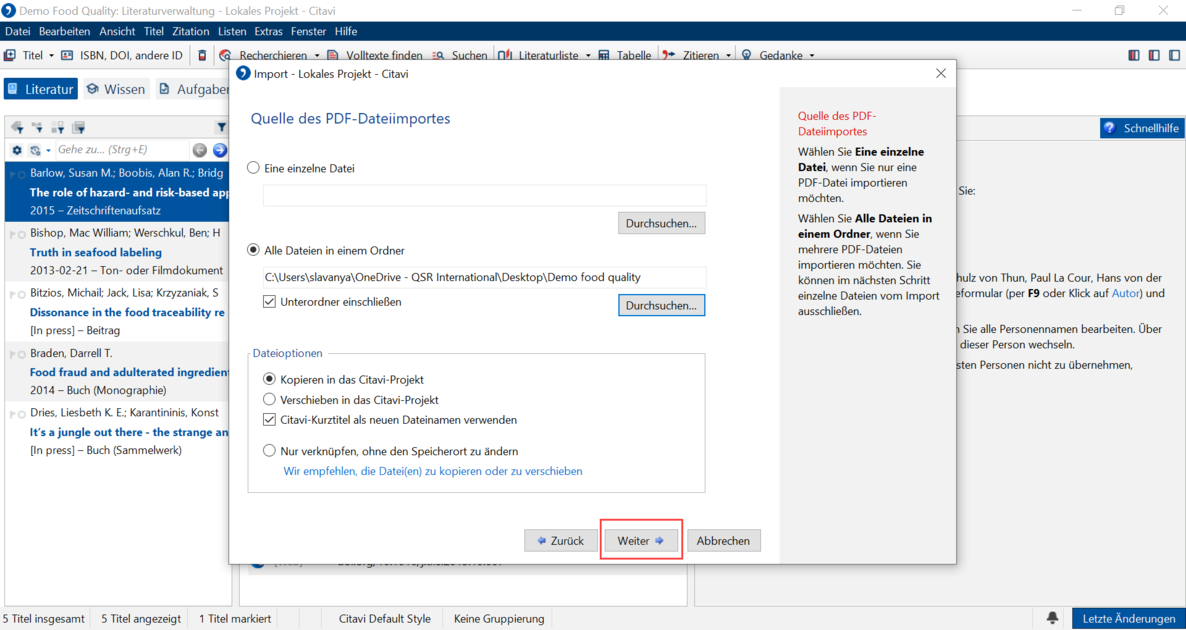Click the blue forward navigation arrow
This screenshot has height=630, width=1186.
click(x=219, y=150)
